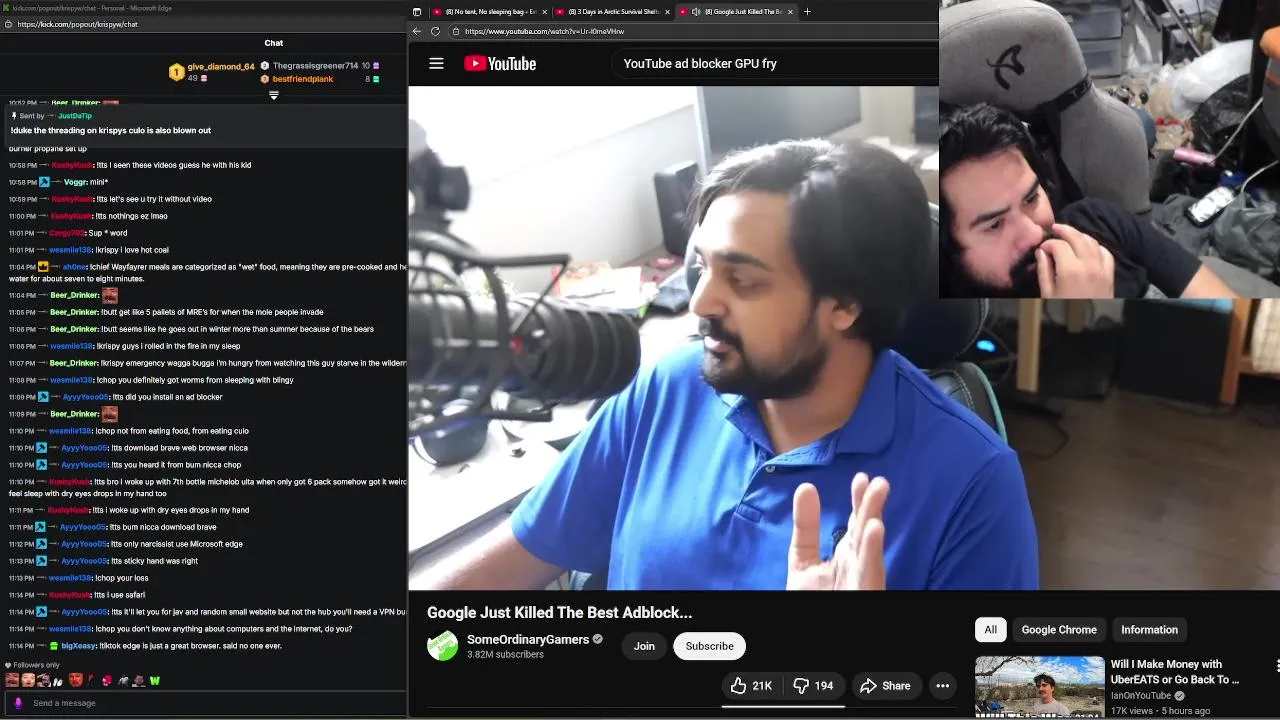Click 'did you install an ad blocker' message

tap(166, 397)
